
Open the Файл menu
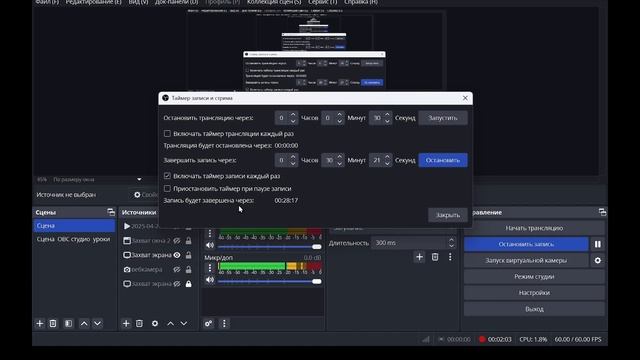click(47, 2)
